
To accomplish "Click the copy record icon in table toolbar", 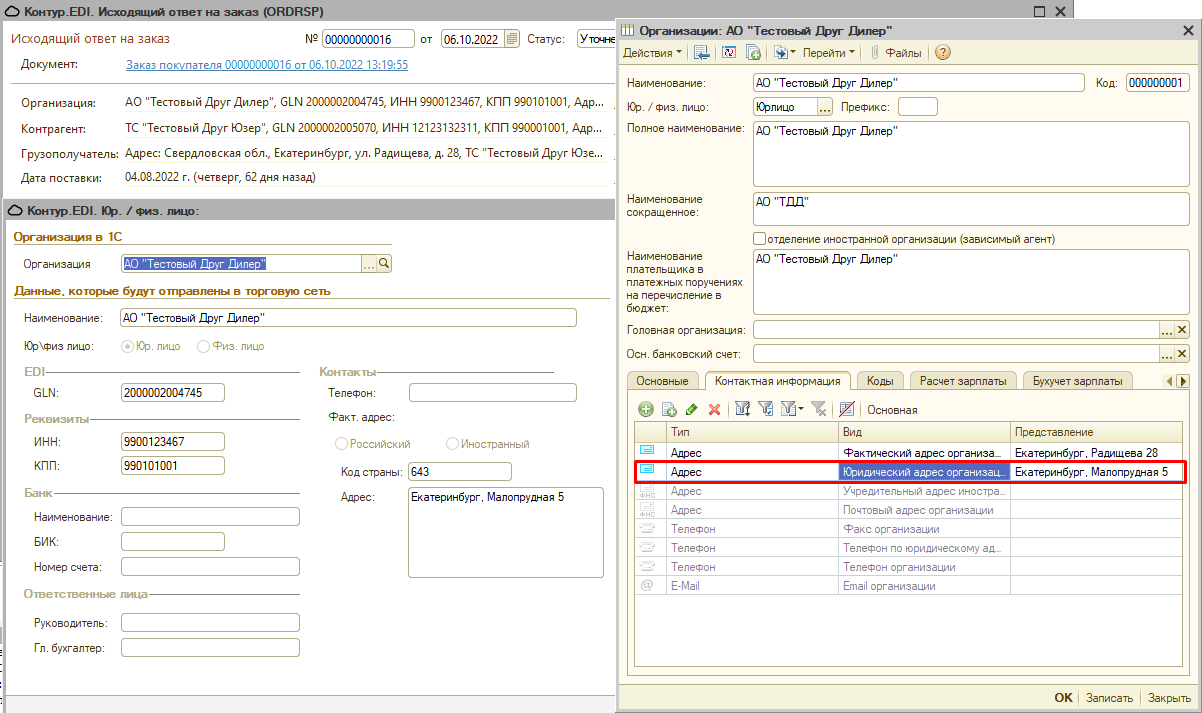I will pyautogui.click(x=668, y=409).
